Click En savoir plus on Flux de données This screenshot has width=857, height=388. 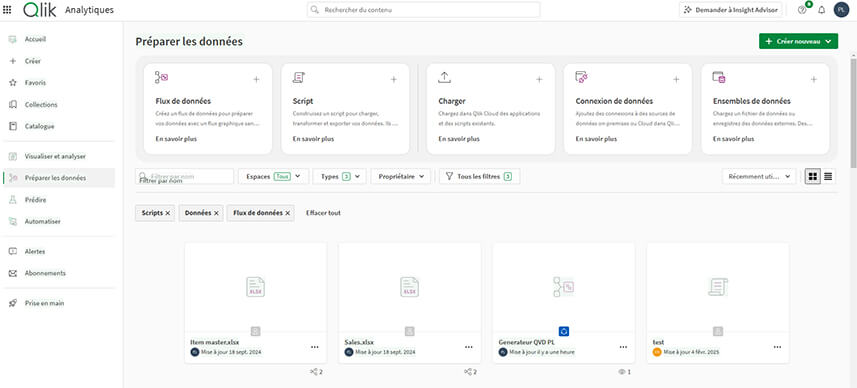point(176,139)
